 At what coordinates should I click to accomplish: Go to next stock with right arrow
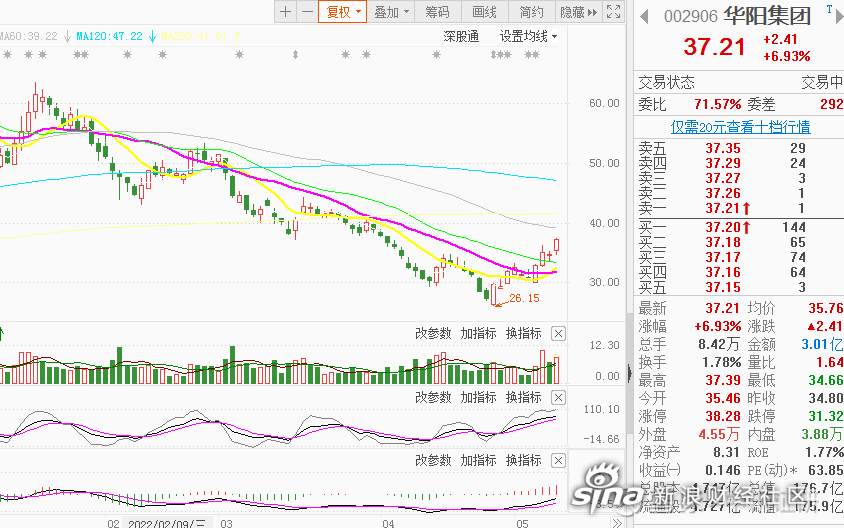[839, 17]
